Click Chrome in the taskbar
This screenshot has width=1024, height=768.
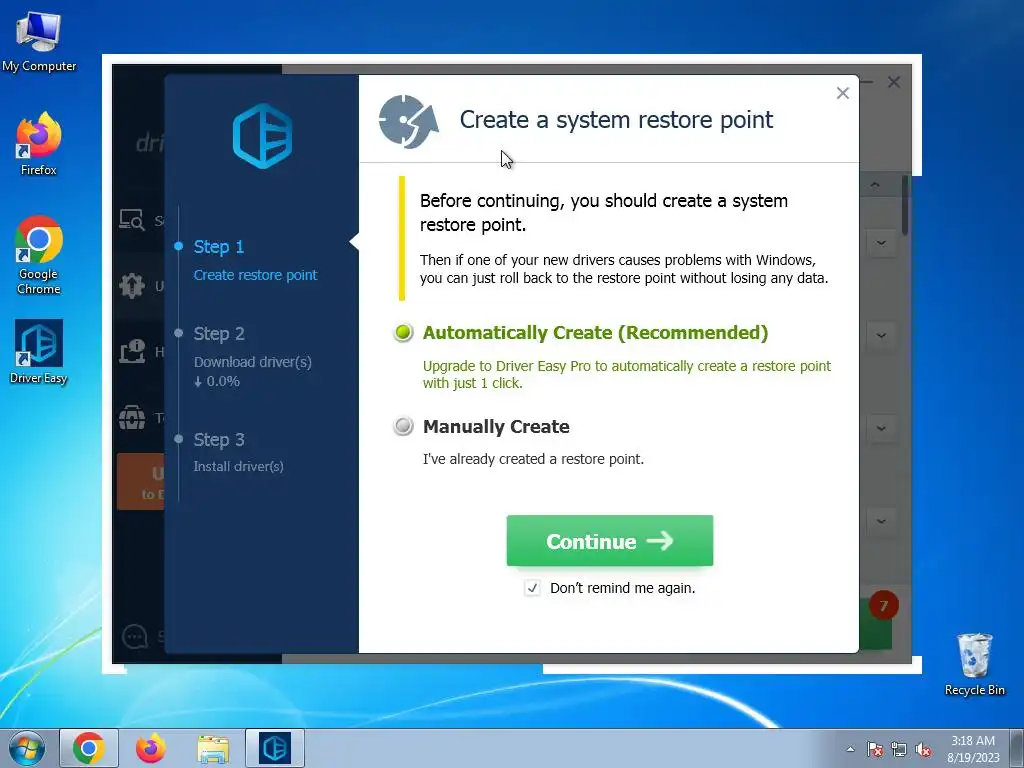point(89,748)
